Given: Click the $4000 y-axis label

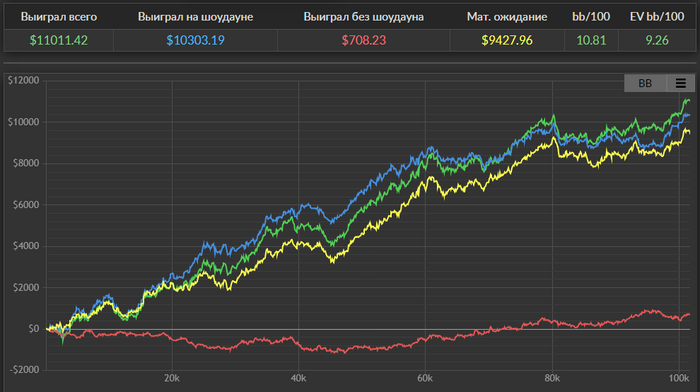Looking at the screenshot, I should point(26,246).
